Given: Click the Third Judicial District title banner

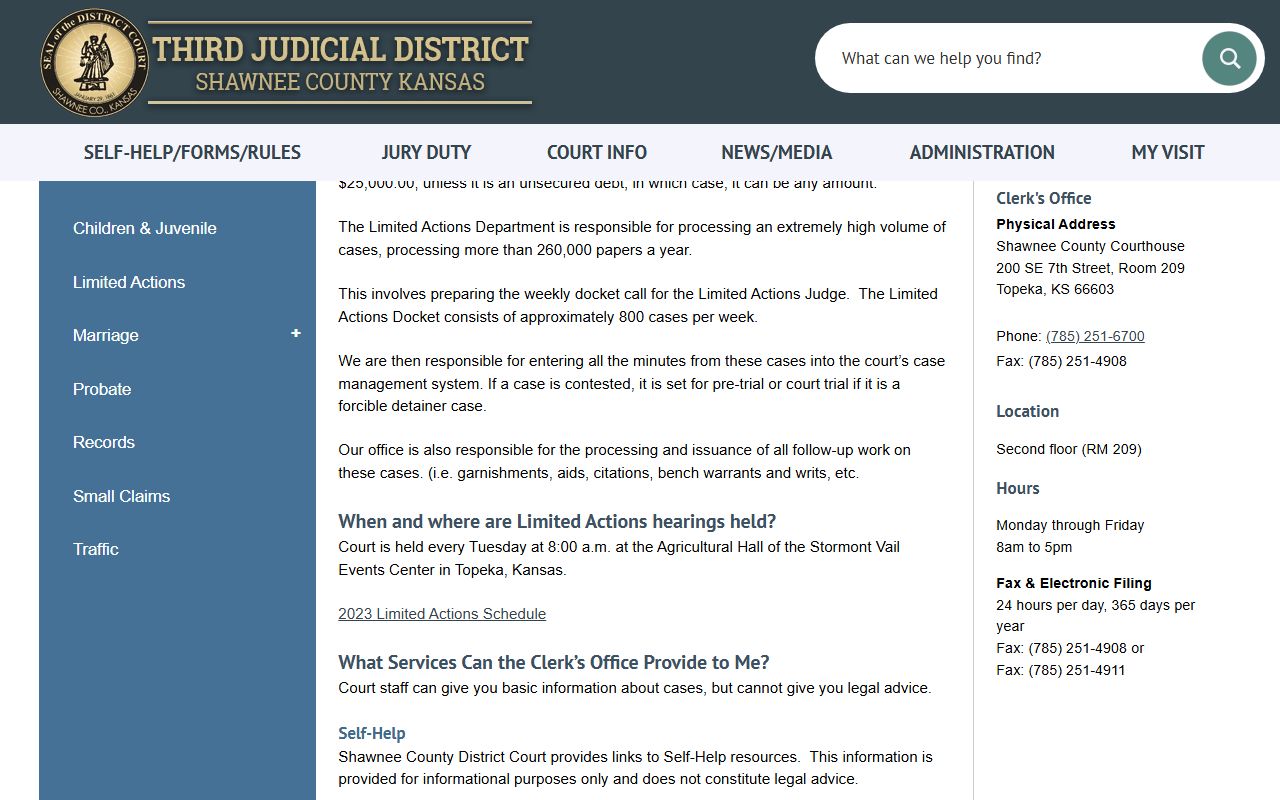Looking at the screenshot, I should pos(341,62).
